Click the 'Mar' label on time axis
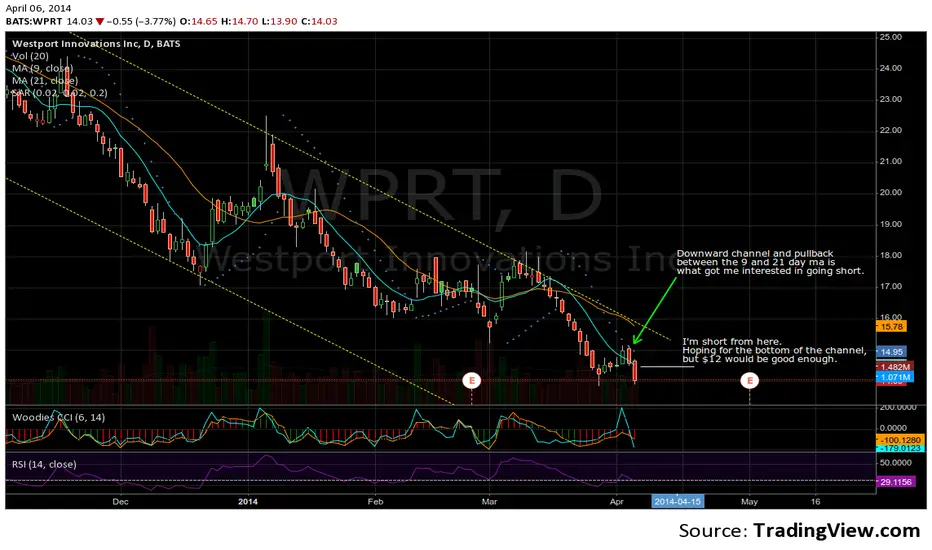This screenshot has height=550, width=932. [489, 501]
